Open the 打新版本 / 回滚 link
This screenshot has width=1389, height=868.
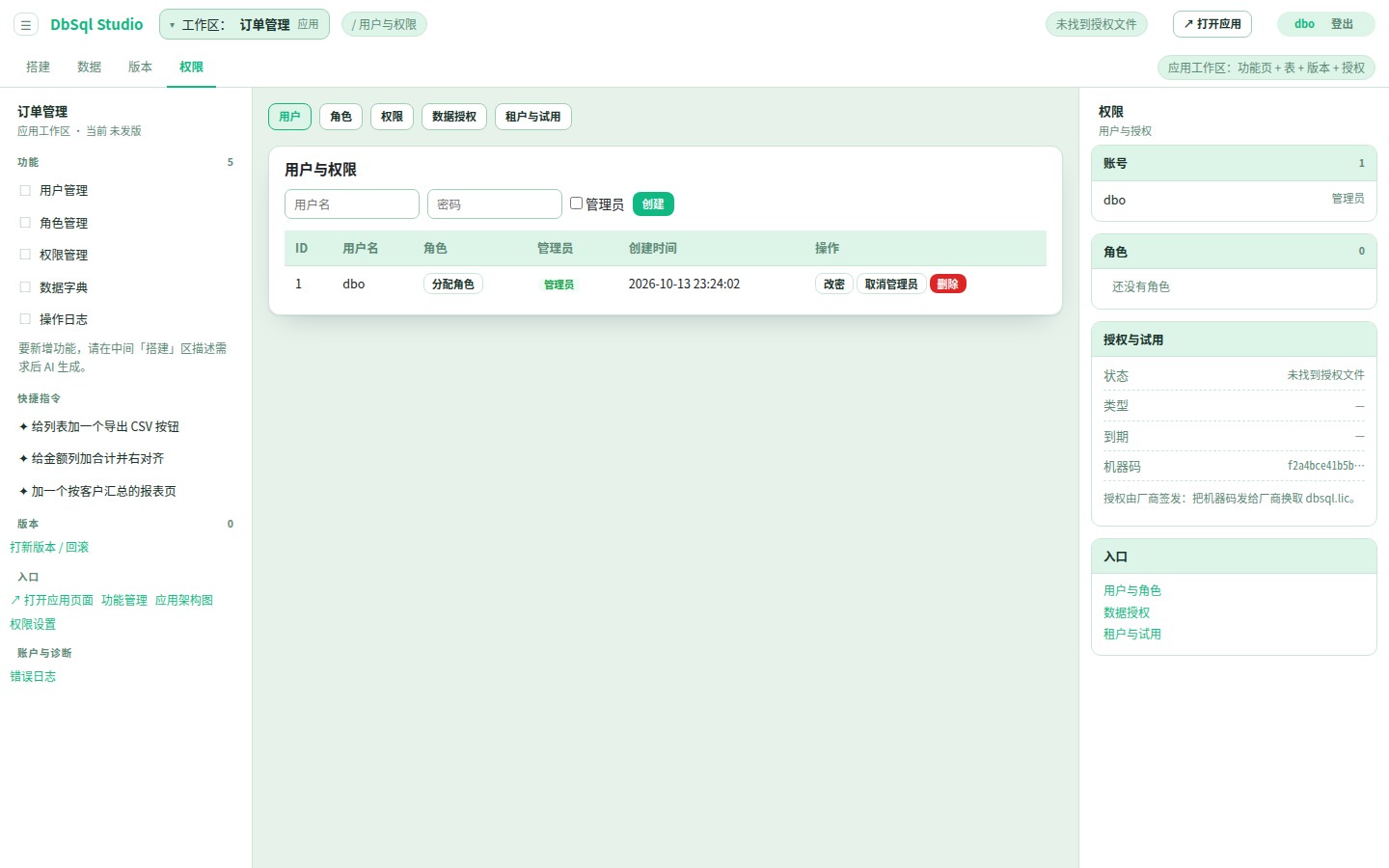coord(49,547)
